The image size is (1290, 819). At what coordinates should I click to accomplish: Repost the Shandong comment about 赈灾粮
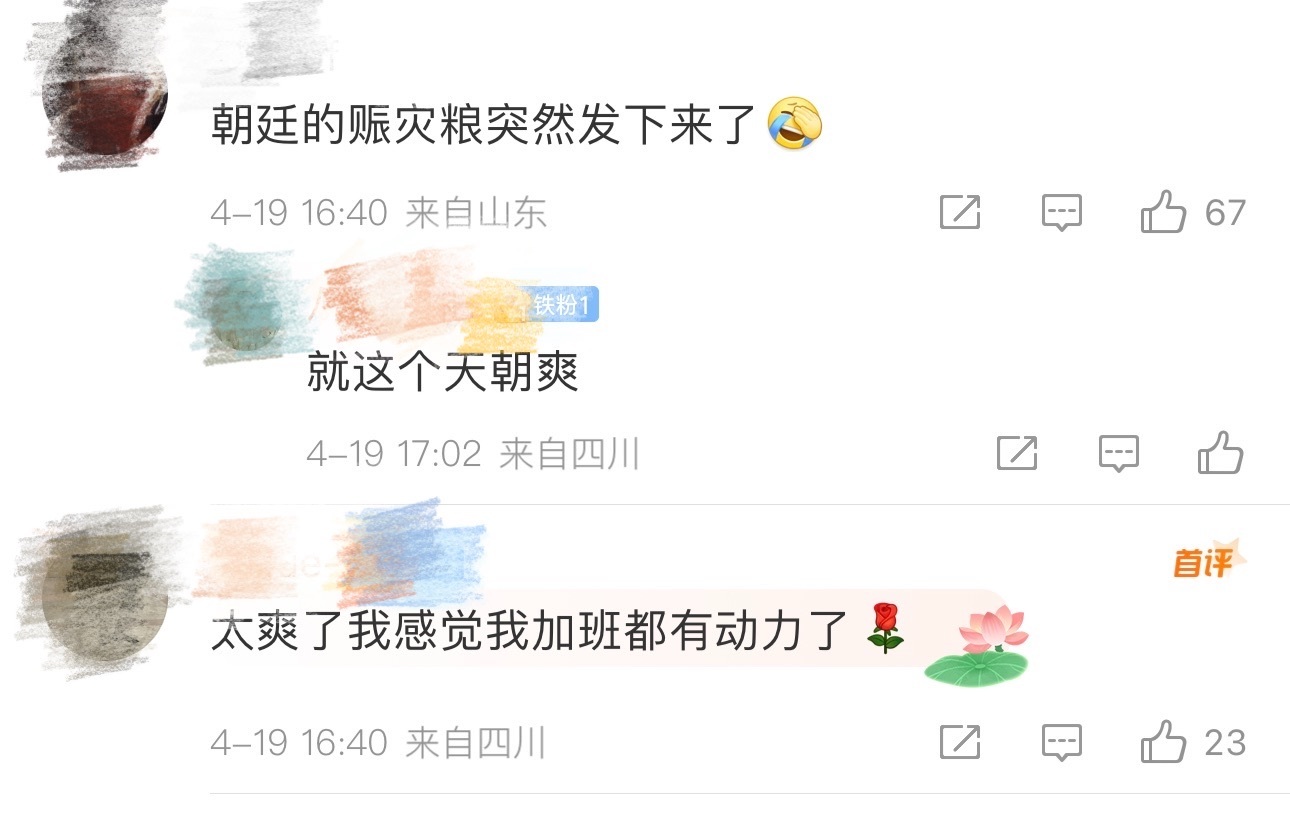pyautogui.click(x=960, y=213)
